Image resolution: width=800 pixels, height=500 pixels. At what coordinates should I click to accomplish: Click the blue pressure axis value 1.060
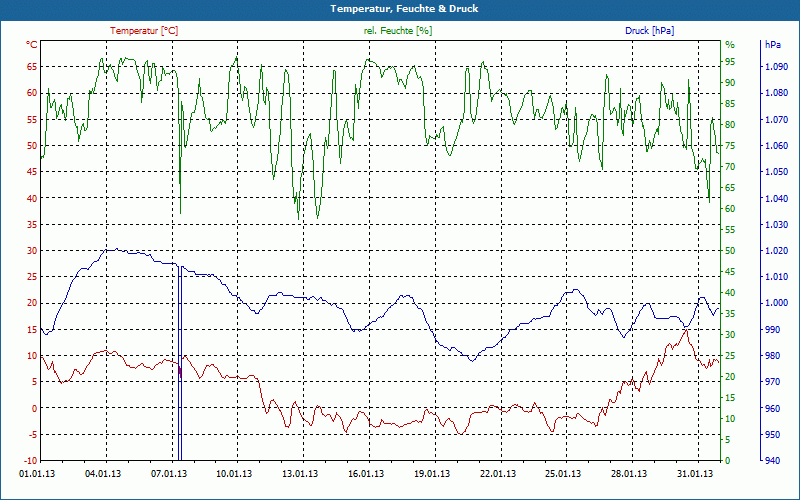click(x=777, y=145)
